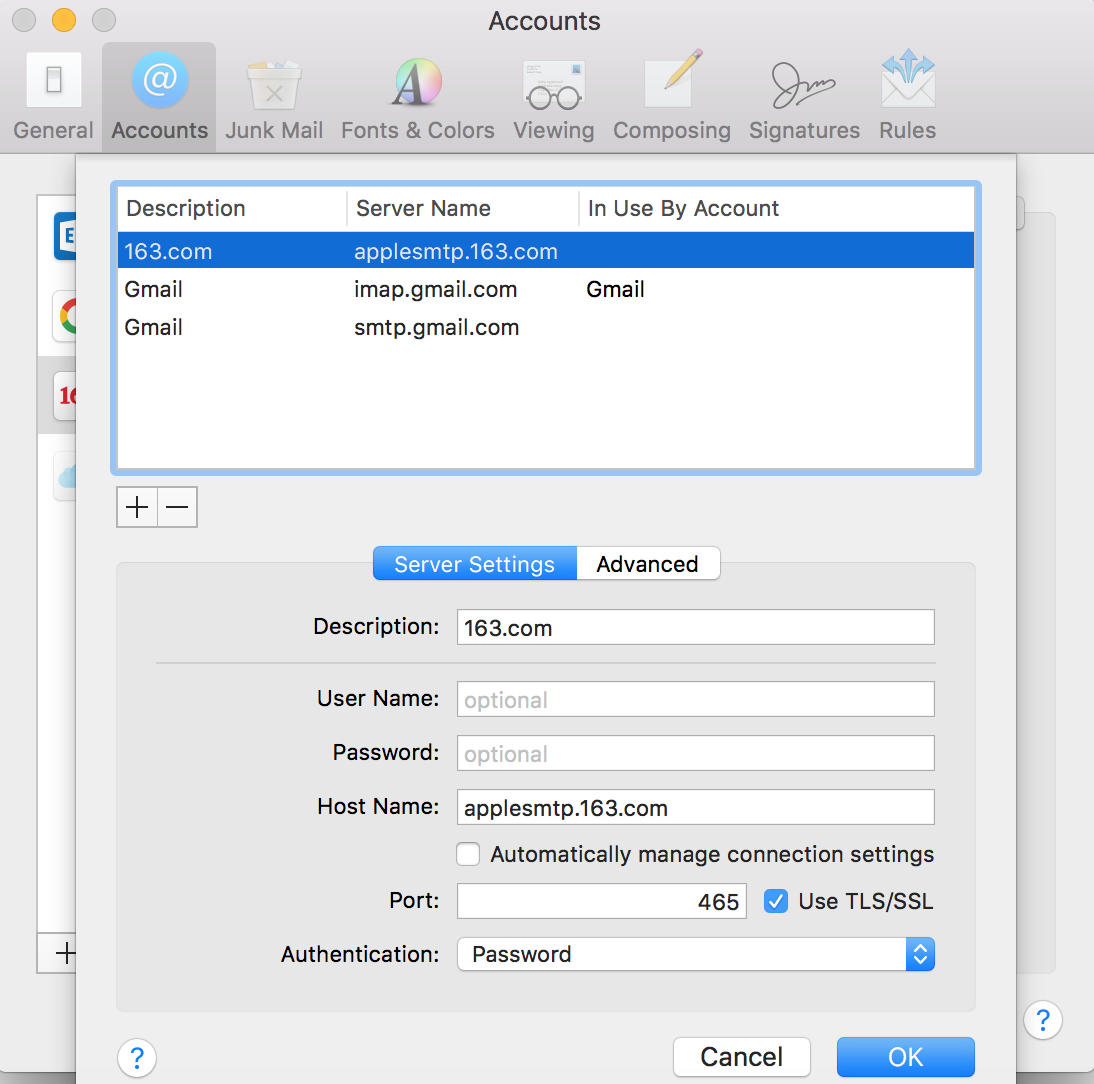Select the Server Settings tab
The width and height of the screenshot is (1094, 1084).
[x=474, y=563]
